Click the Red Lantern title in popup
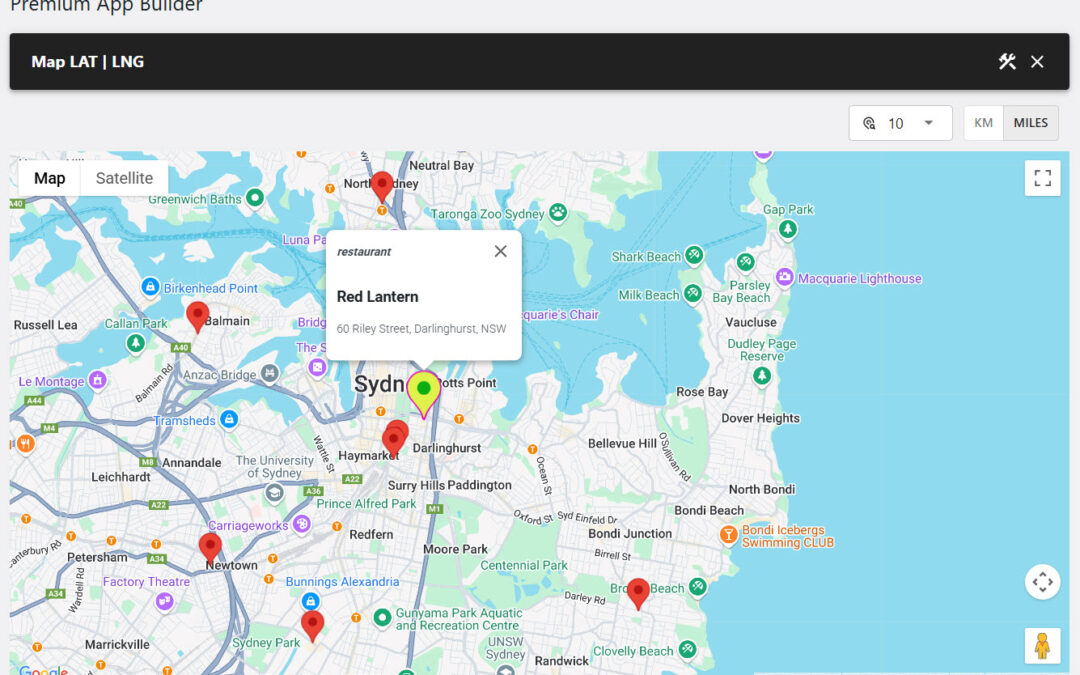Image resolution: width=1080 pixels, height=675 pixels. point(377,297)
